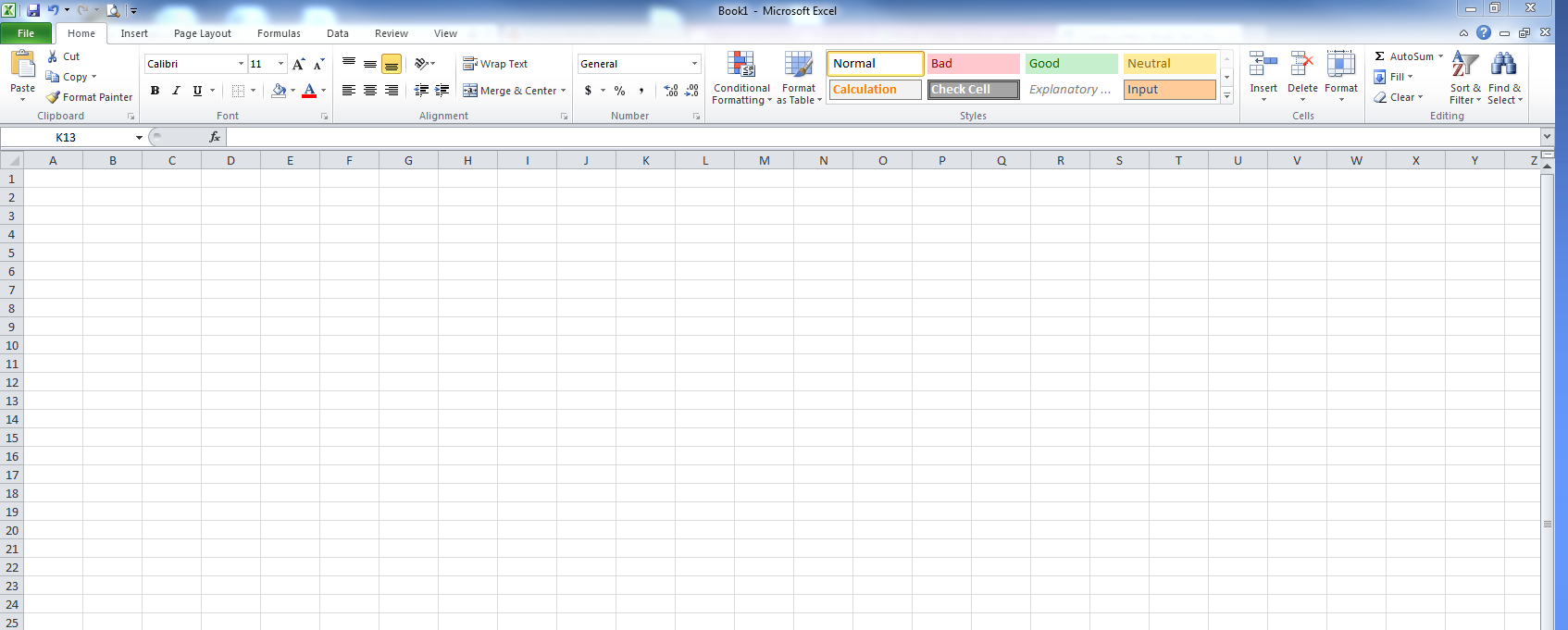
Task: Toggle Bold formatting
Action: pyautogui.click(x=155, y=91)
